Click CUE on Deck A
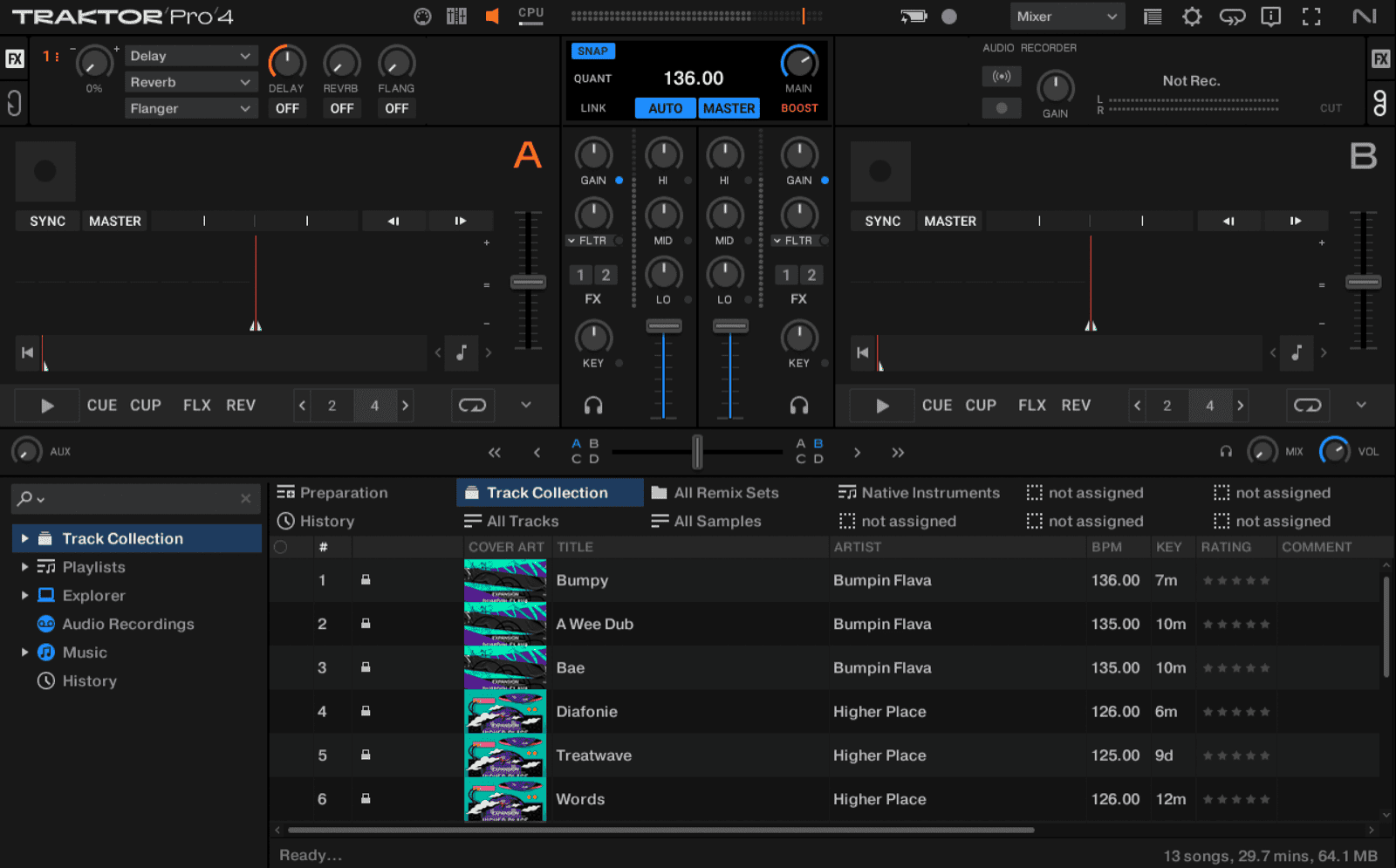The height and width of the screenshot is (868, 1396). tap(102, 406)
